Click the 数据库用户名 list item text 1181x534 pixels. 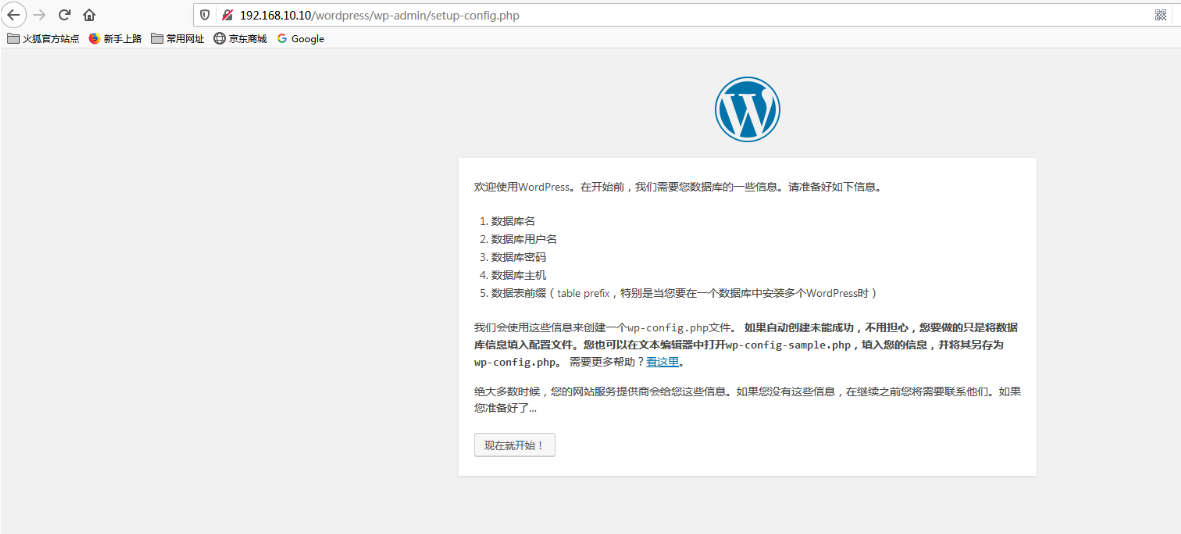524,240
